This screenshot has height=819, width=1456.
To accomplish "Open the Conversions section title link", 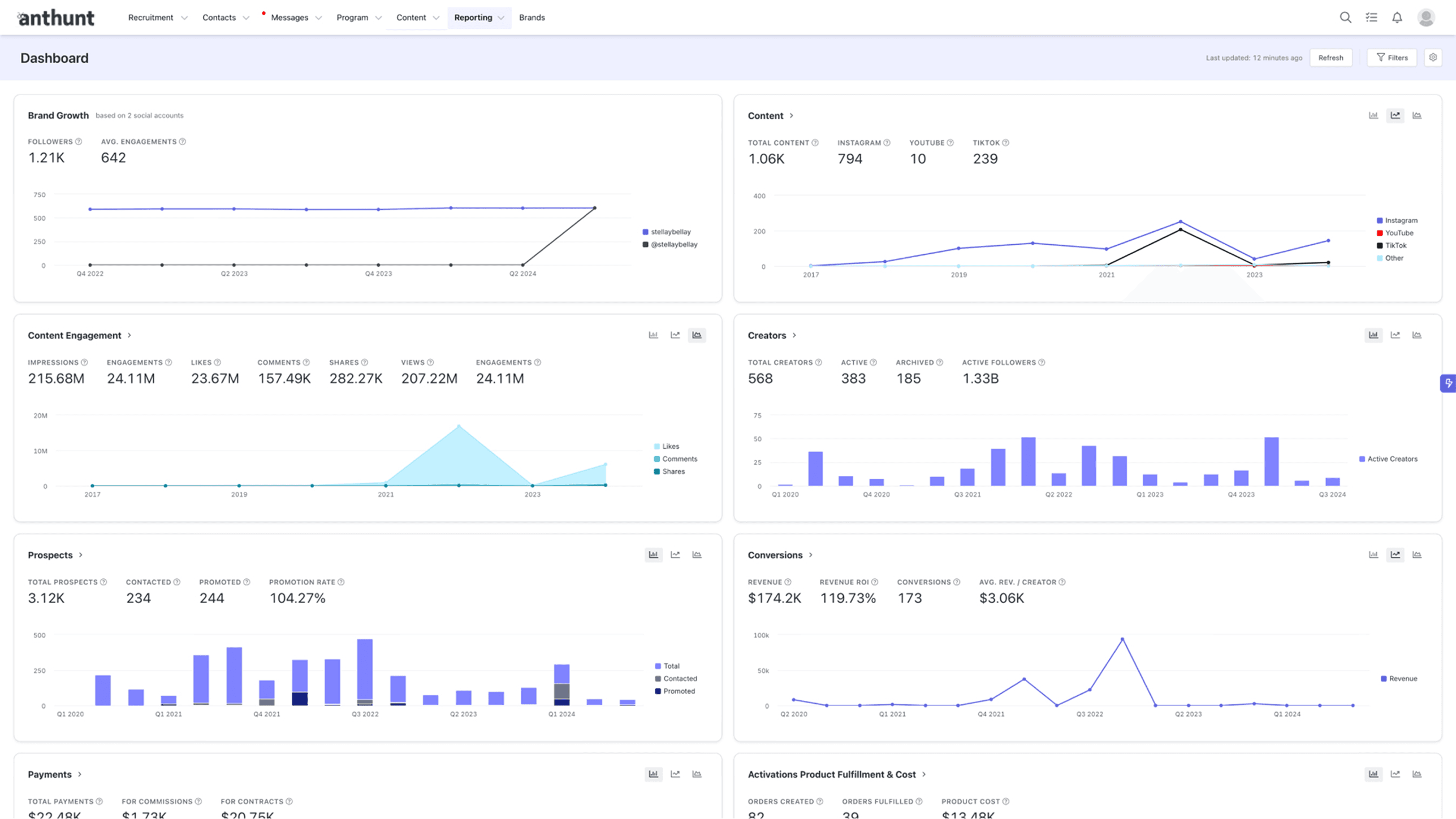I will [775, 555].
